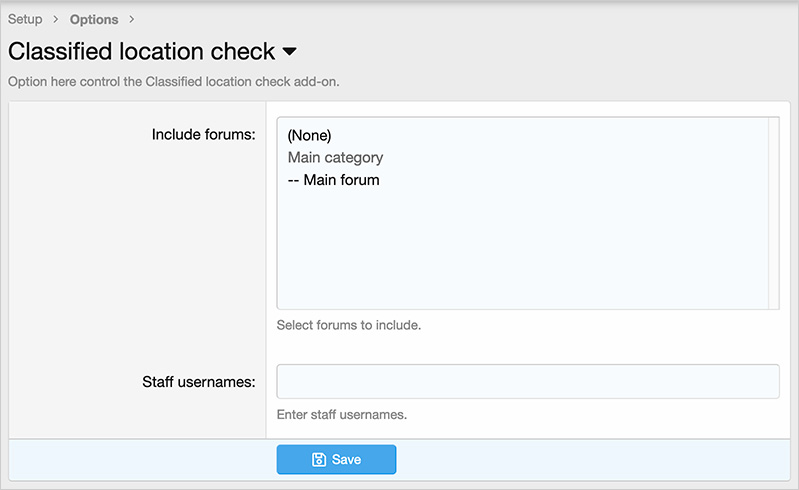Screen dimensions: 799x490
Task: Click the Staff usernames: label
Action: point(198,381)
